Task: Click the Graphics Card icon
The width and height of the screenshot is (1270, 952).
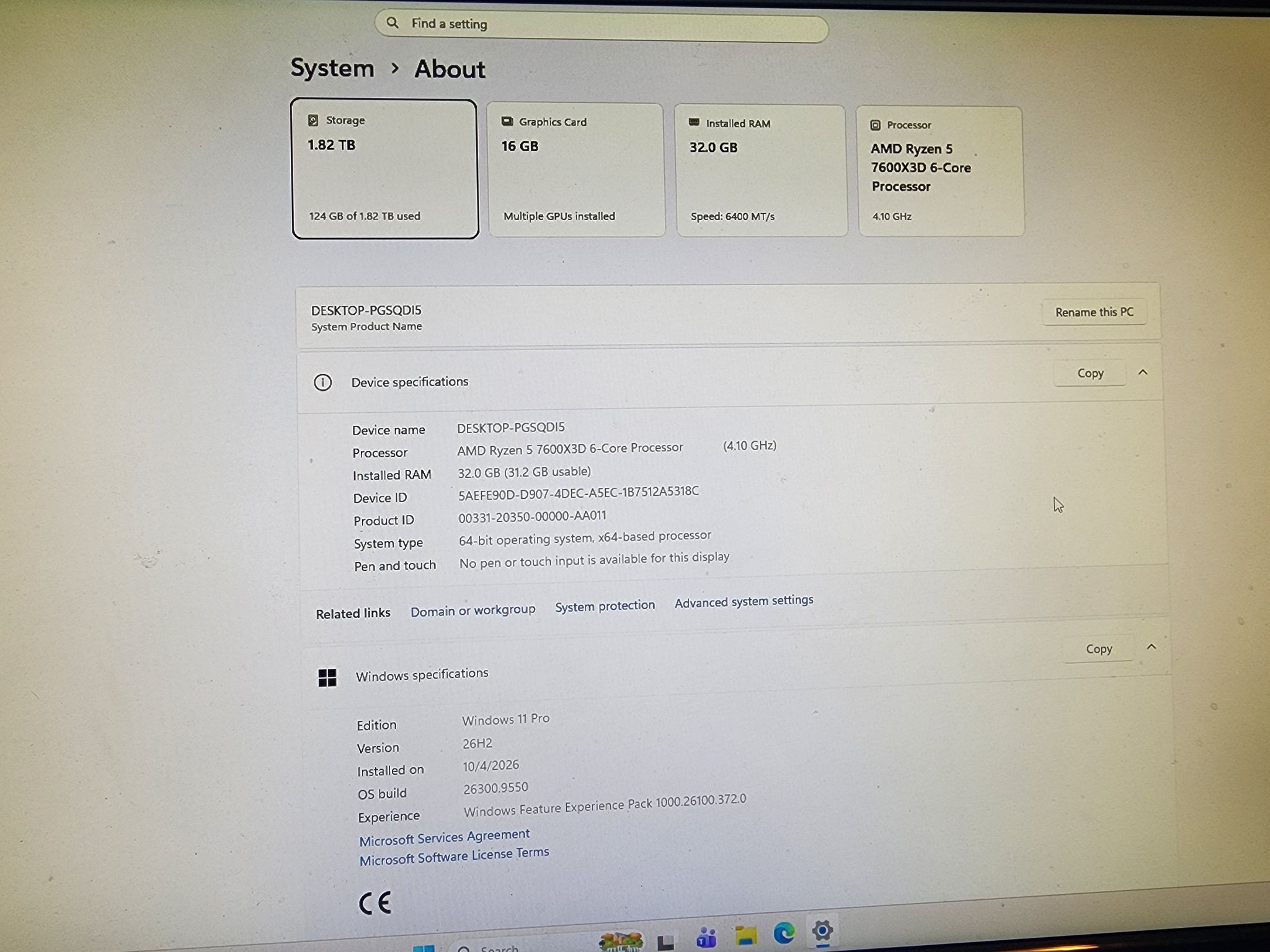Action: [x=507, y=121]
